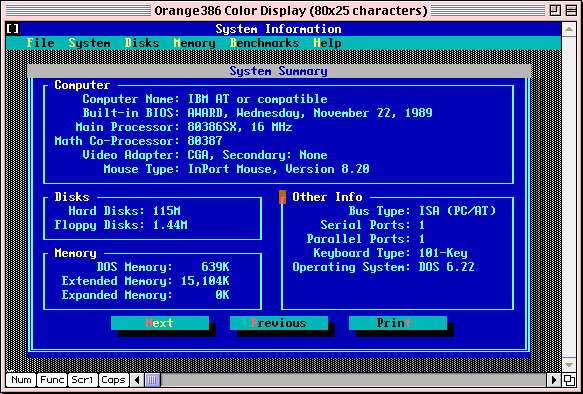Click the Floppy Disks 1.44M value

pyautogui.click(x=170, y=225)
